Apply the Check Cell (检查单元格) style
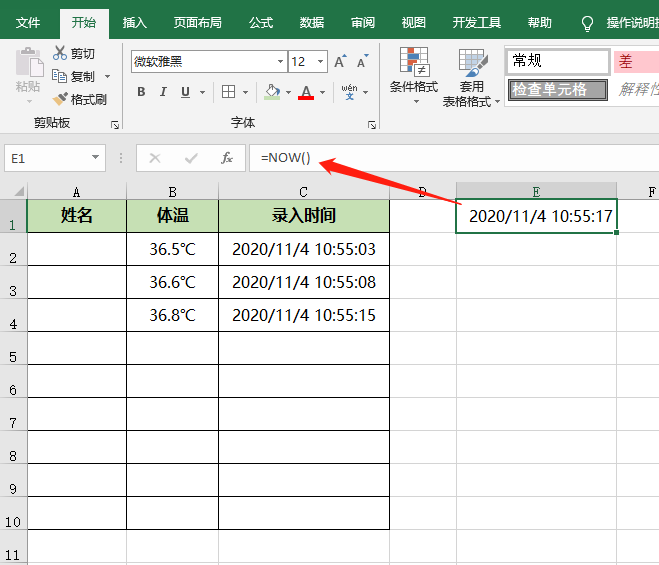659x565 pixels. (557, 90)
